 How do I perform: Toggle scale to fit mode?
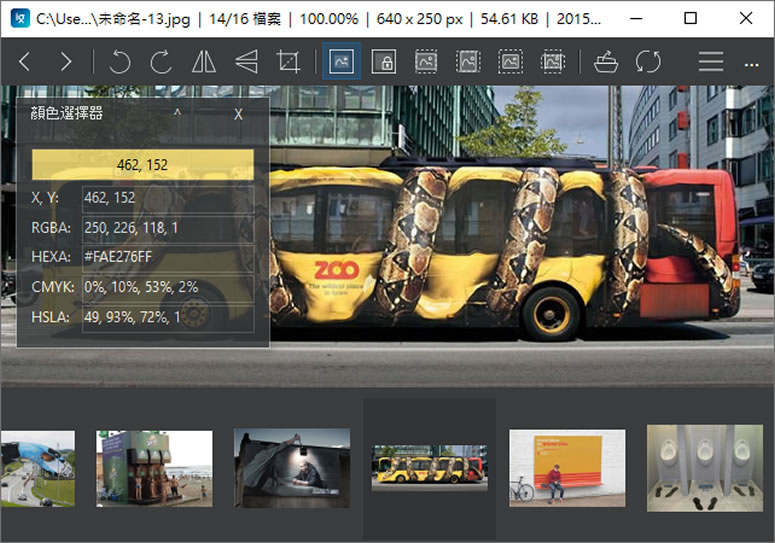point(510,62)
